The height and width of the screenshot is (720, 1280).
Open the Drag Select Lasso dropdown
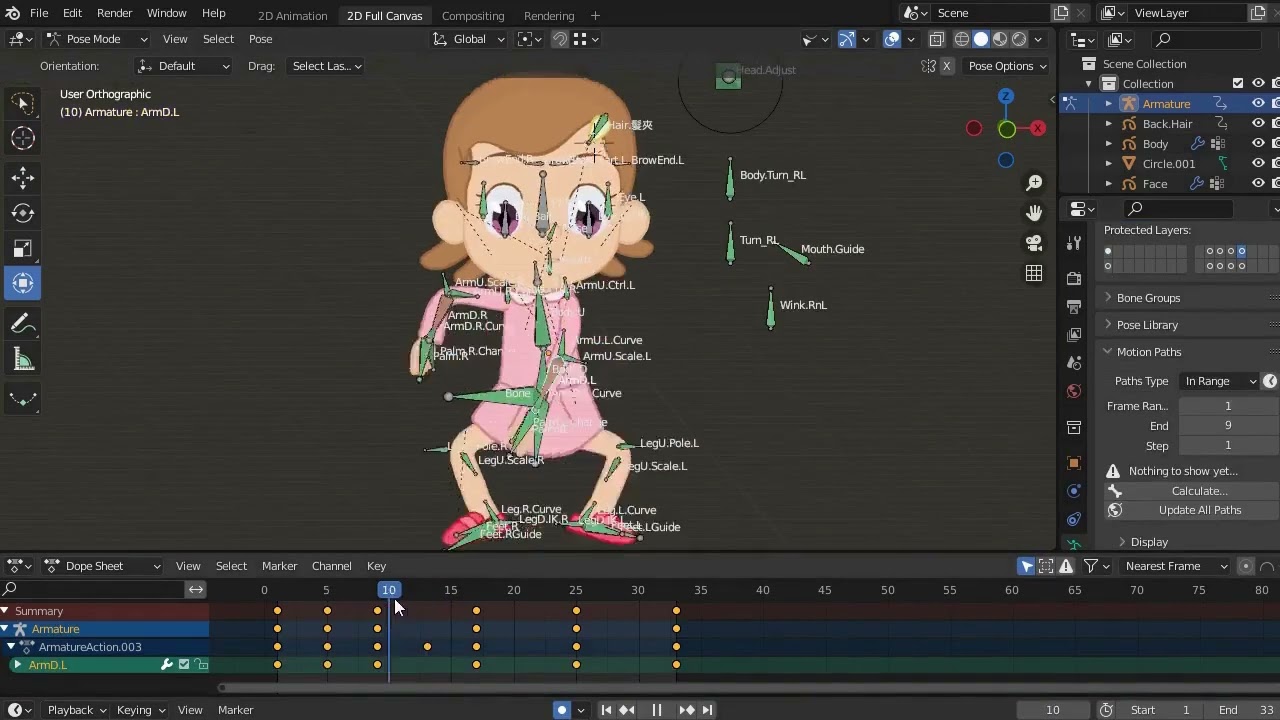click(324, 66)
